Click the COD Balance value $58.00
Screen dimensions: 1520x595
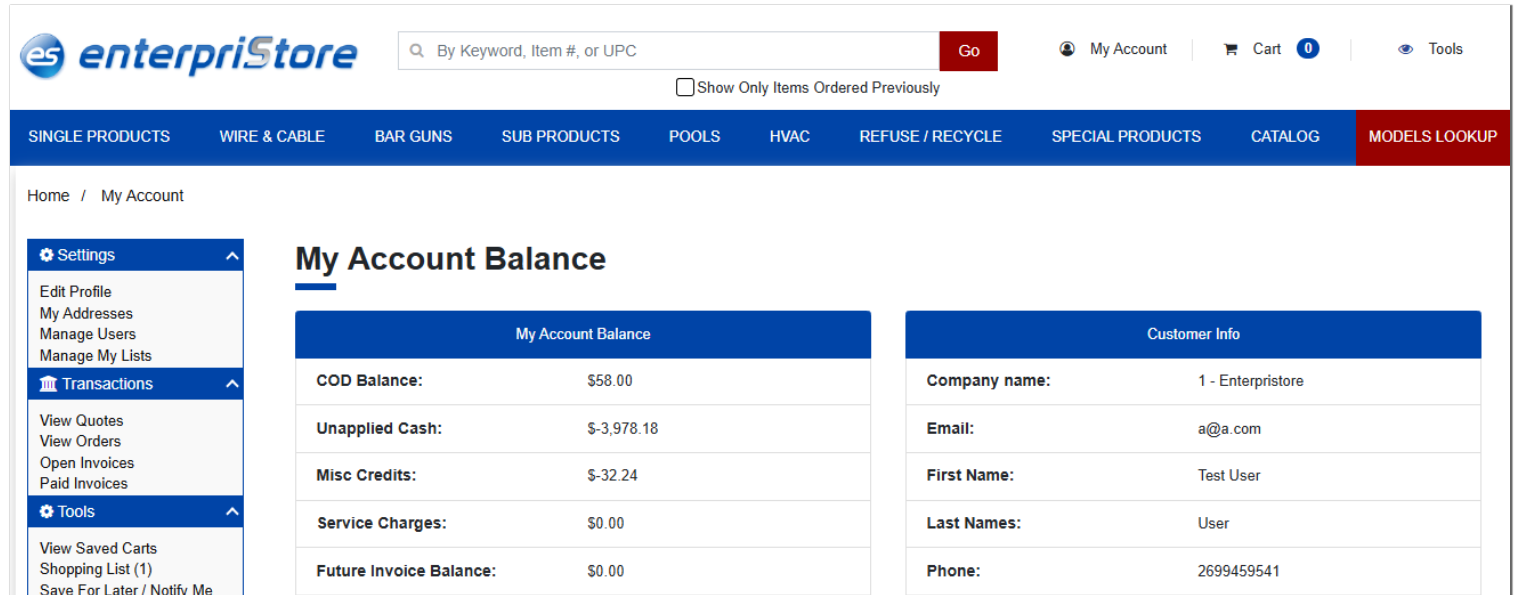coord(610,381)
